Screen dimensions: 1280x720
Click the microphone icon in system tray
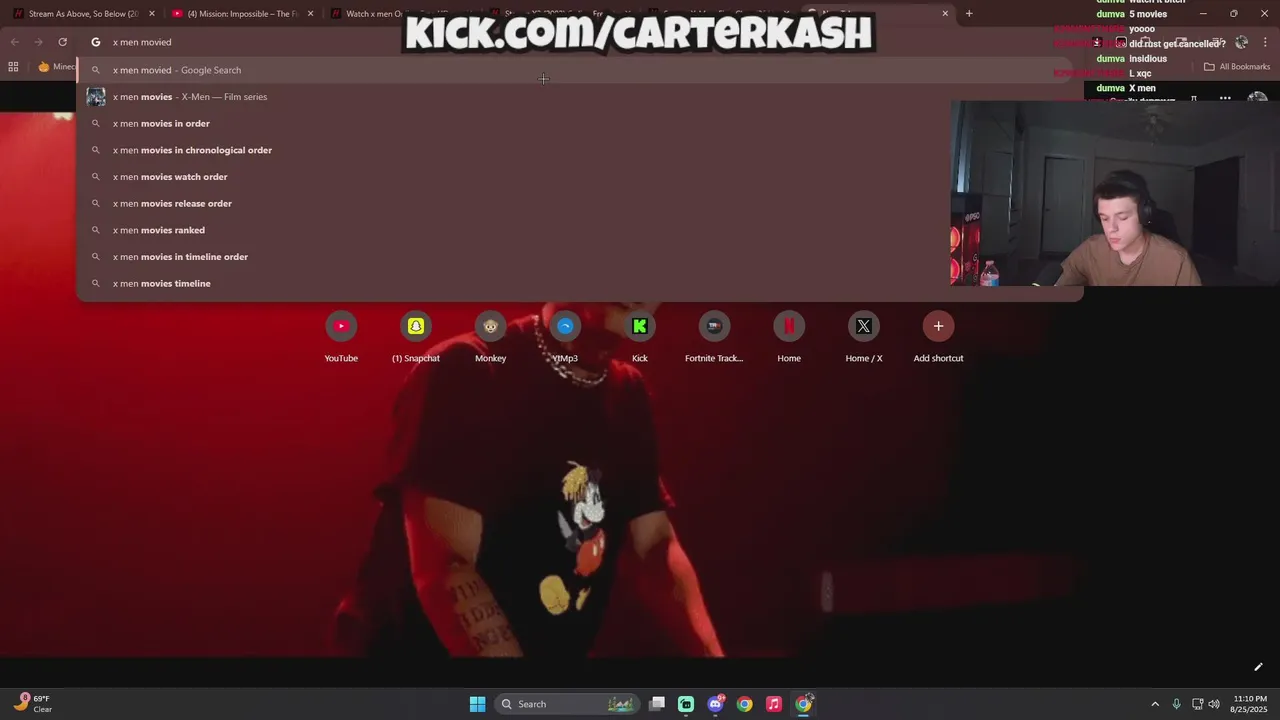1176,704
